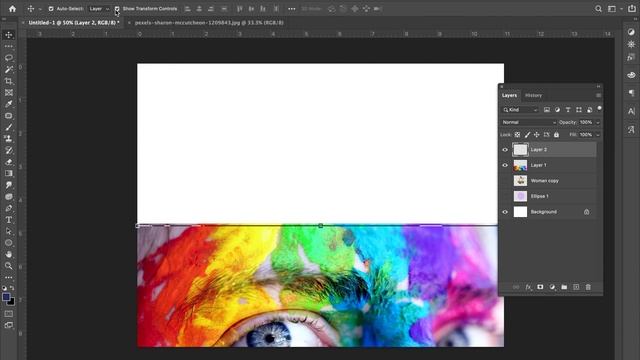Viewport: 640px width, 360px height.
Task: Open the Layers panel flyout menu
Action: [598, 96]
